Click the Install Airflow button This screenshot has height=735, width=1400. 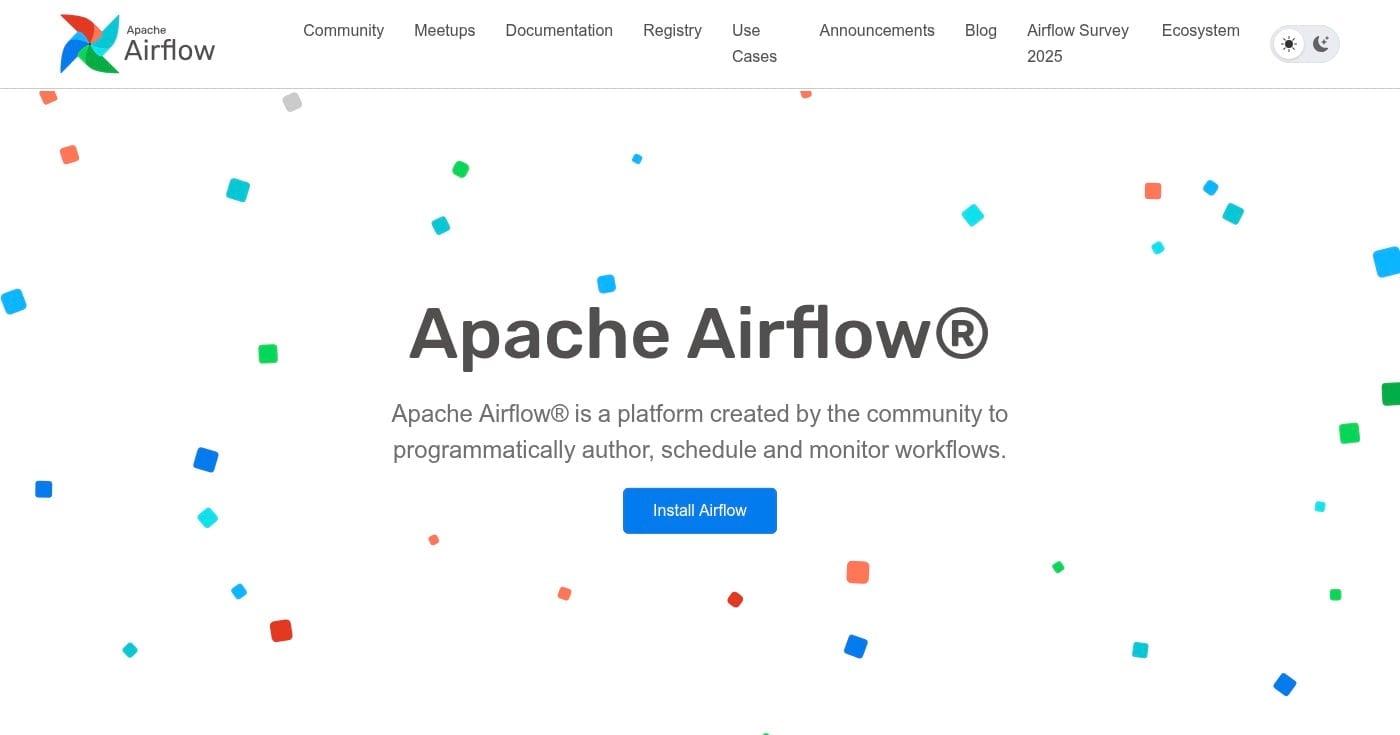click(x=700, y=511)
